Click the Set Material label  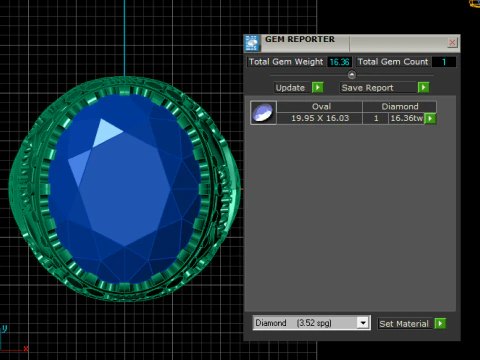(x=404, y=324)
